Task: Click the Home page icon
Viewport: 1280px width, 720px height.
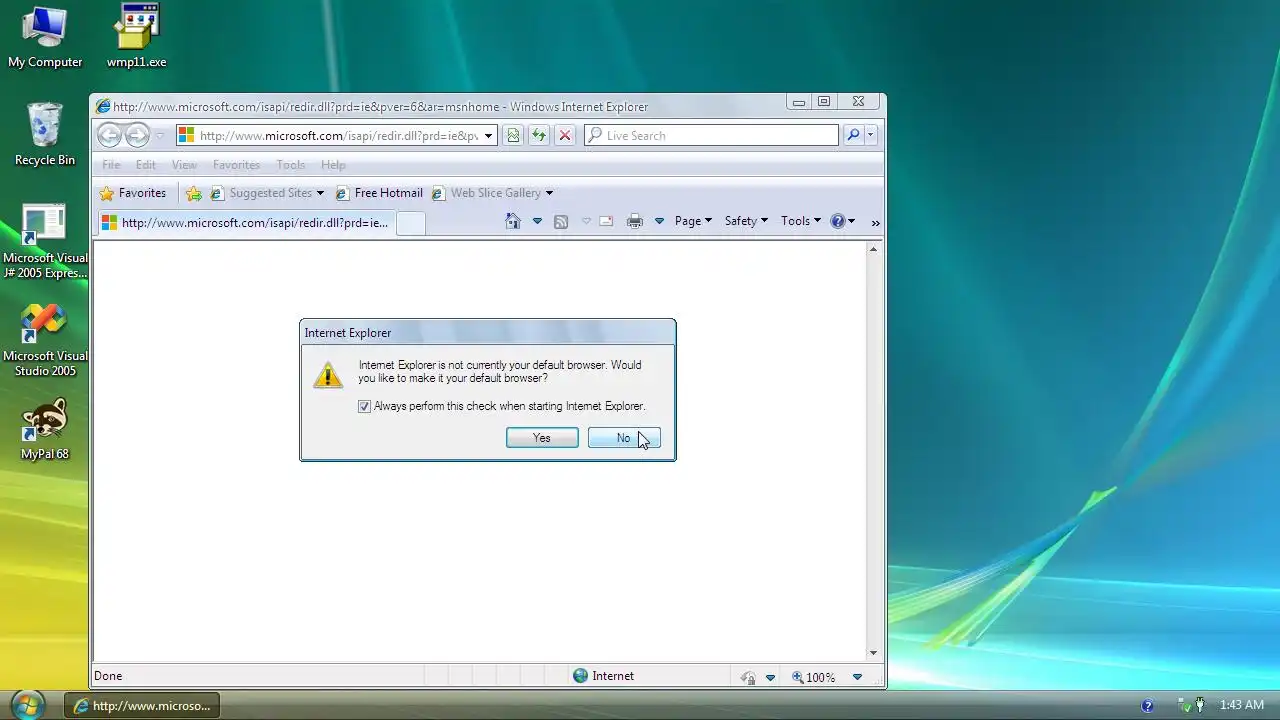Action: click(513, 221)
